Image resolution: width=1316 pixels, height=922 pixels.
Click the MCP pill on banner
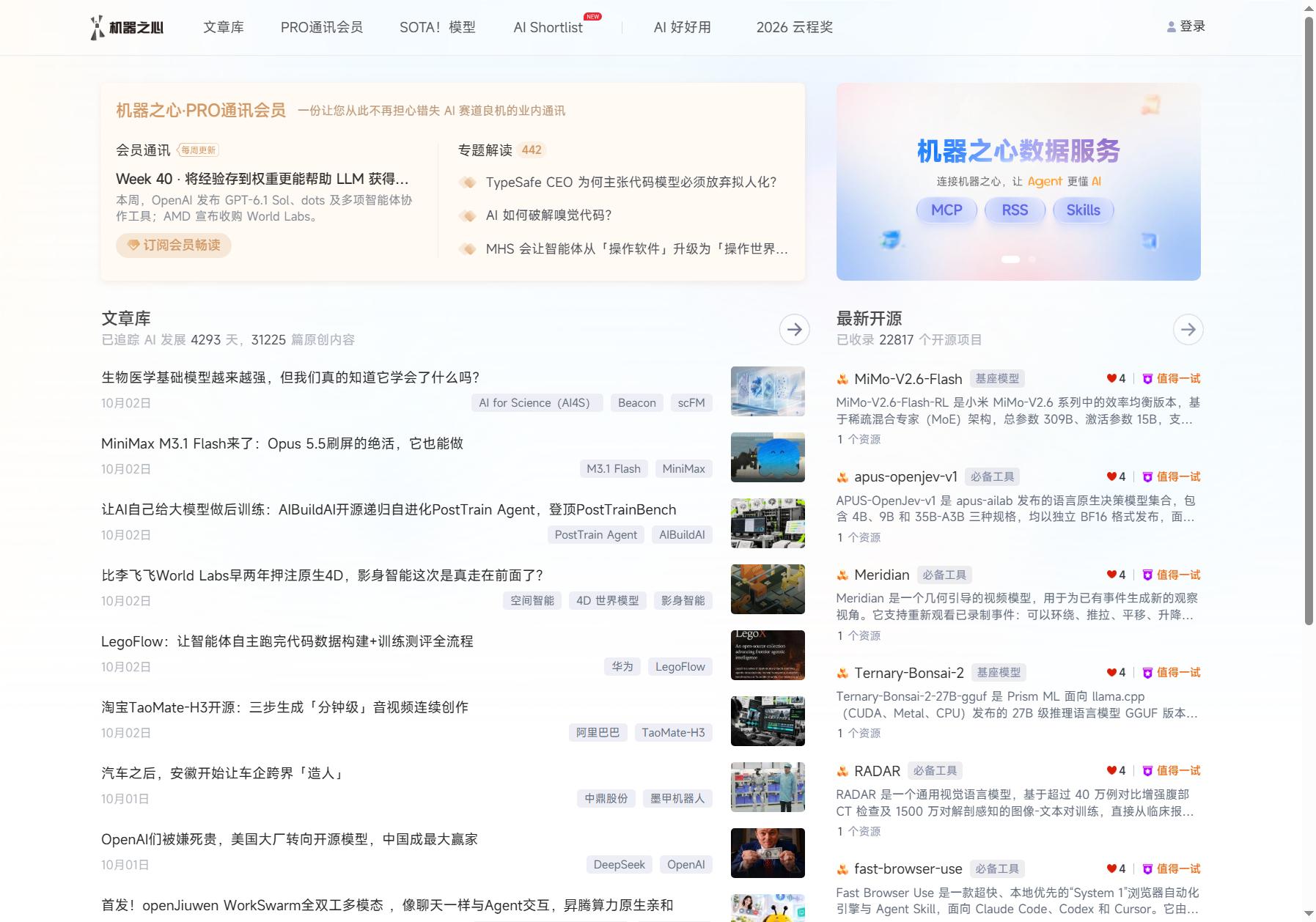click(x=946, y=210)
